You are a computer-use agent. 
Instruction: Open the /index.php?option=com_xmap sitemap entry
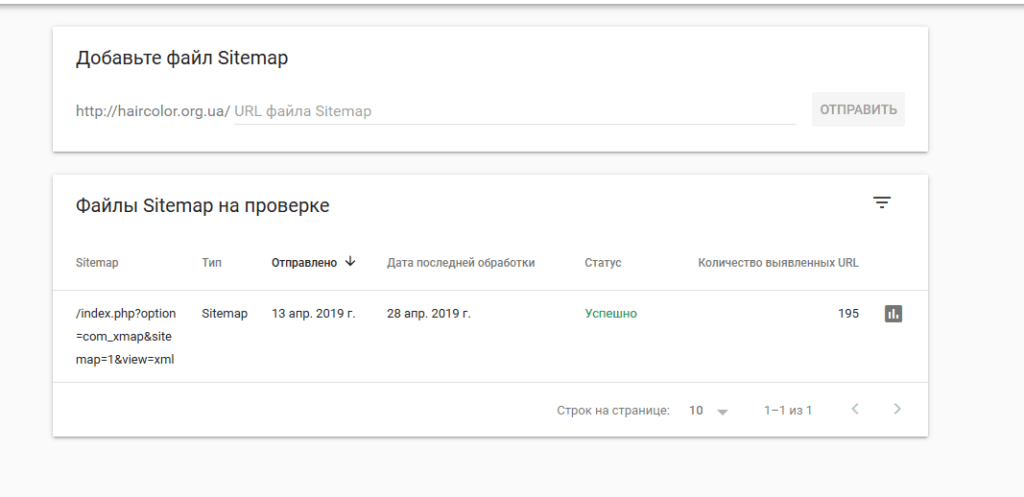point(125,336)
